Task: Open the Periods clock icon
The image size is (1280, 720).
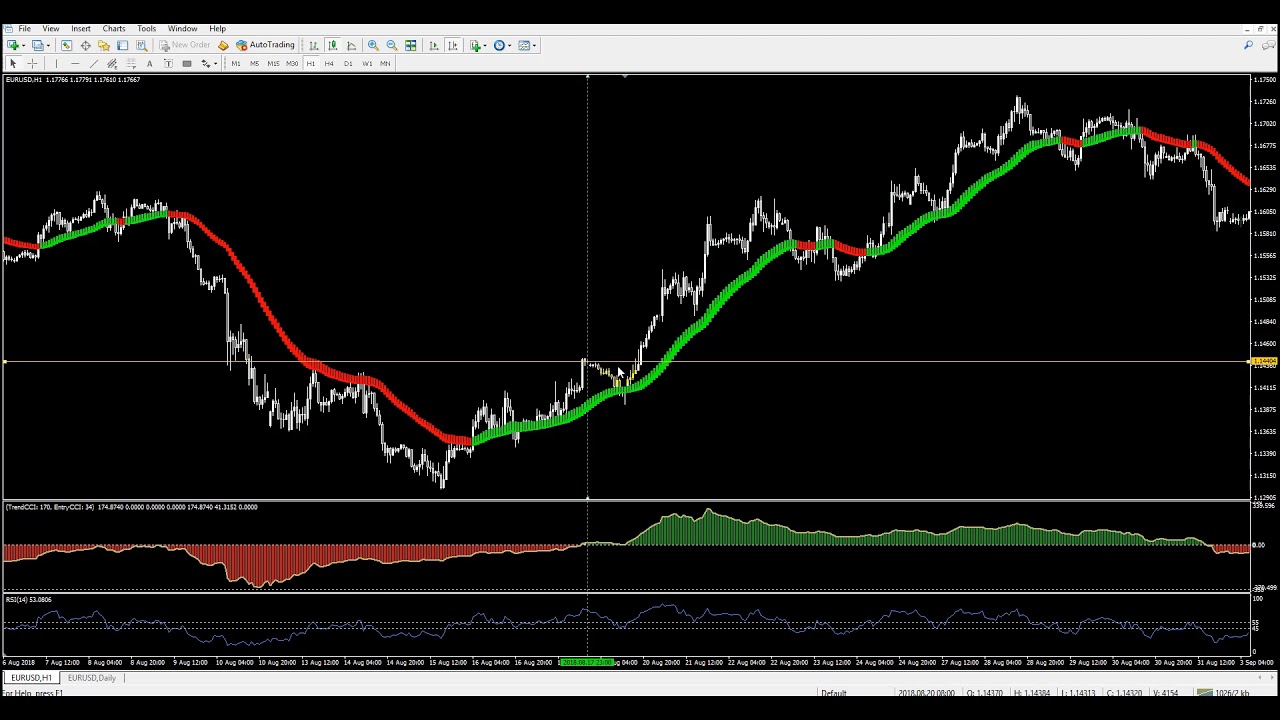Action: coord(499,45)
